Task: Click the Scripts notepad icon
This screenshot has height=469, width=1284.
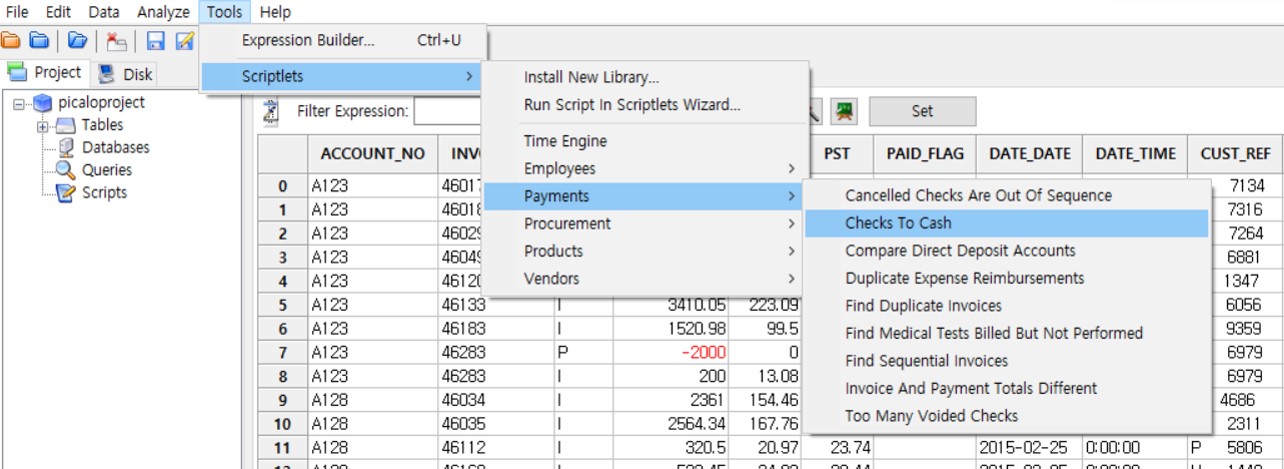Action: [66, 193]
